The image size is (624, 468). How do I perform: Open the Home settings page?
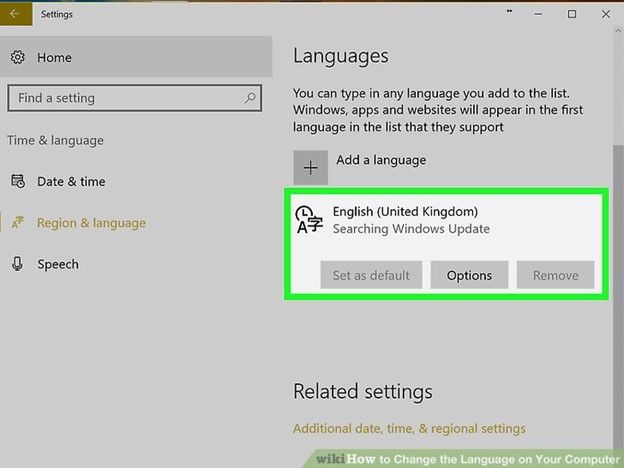136,57
